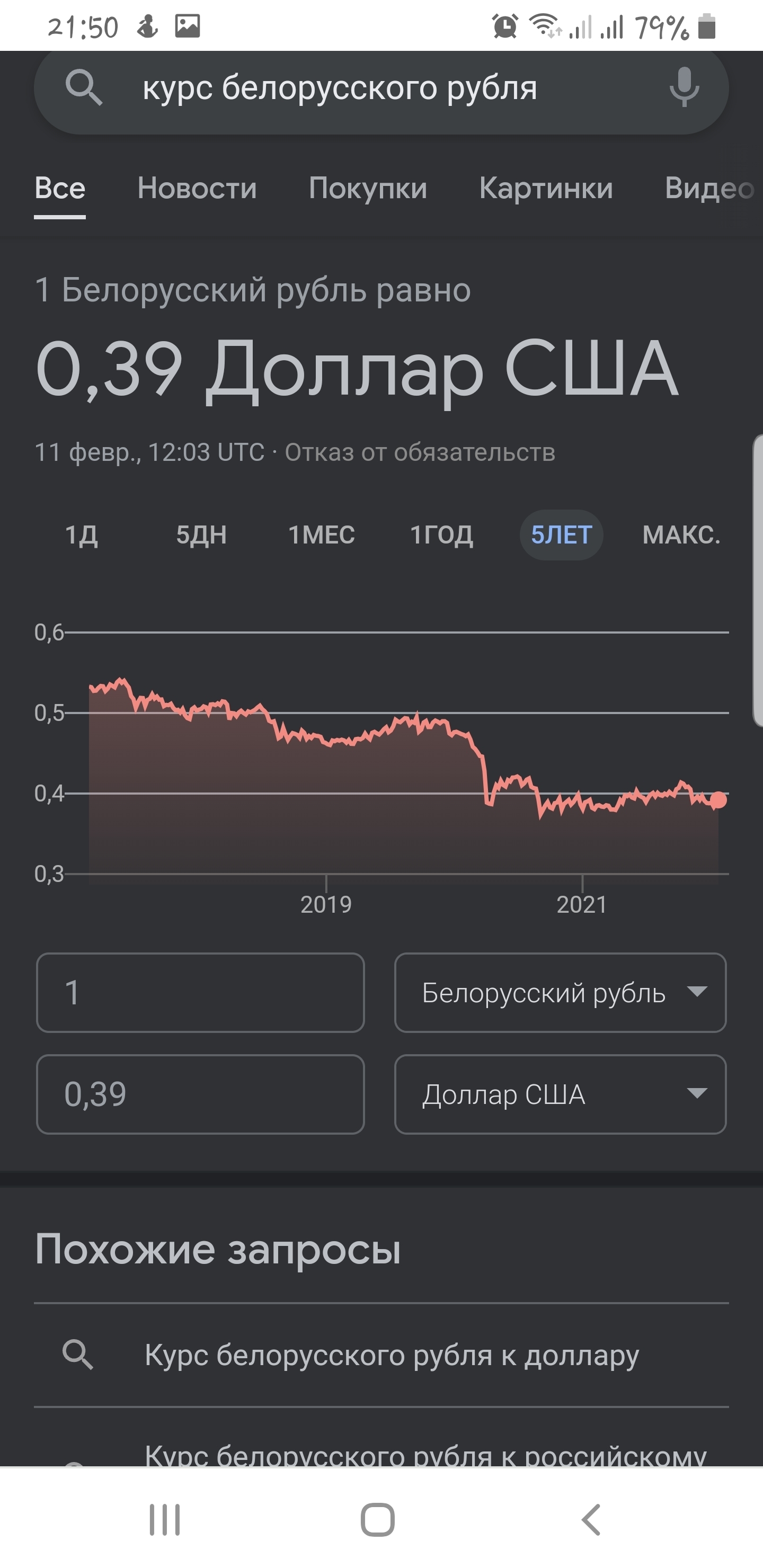Tap the search magnifier icon in search bar
Image resolution: width=763 pixels, height=1568 pixels.
pos(83,87)
